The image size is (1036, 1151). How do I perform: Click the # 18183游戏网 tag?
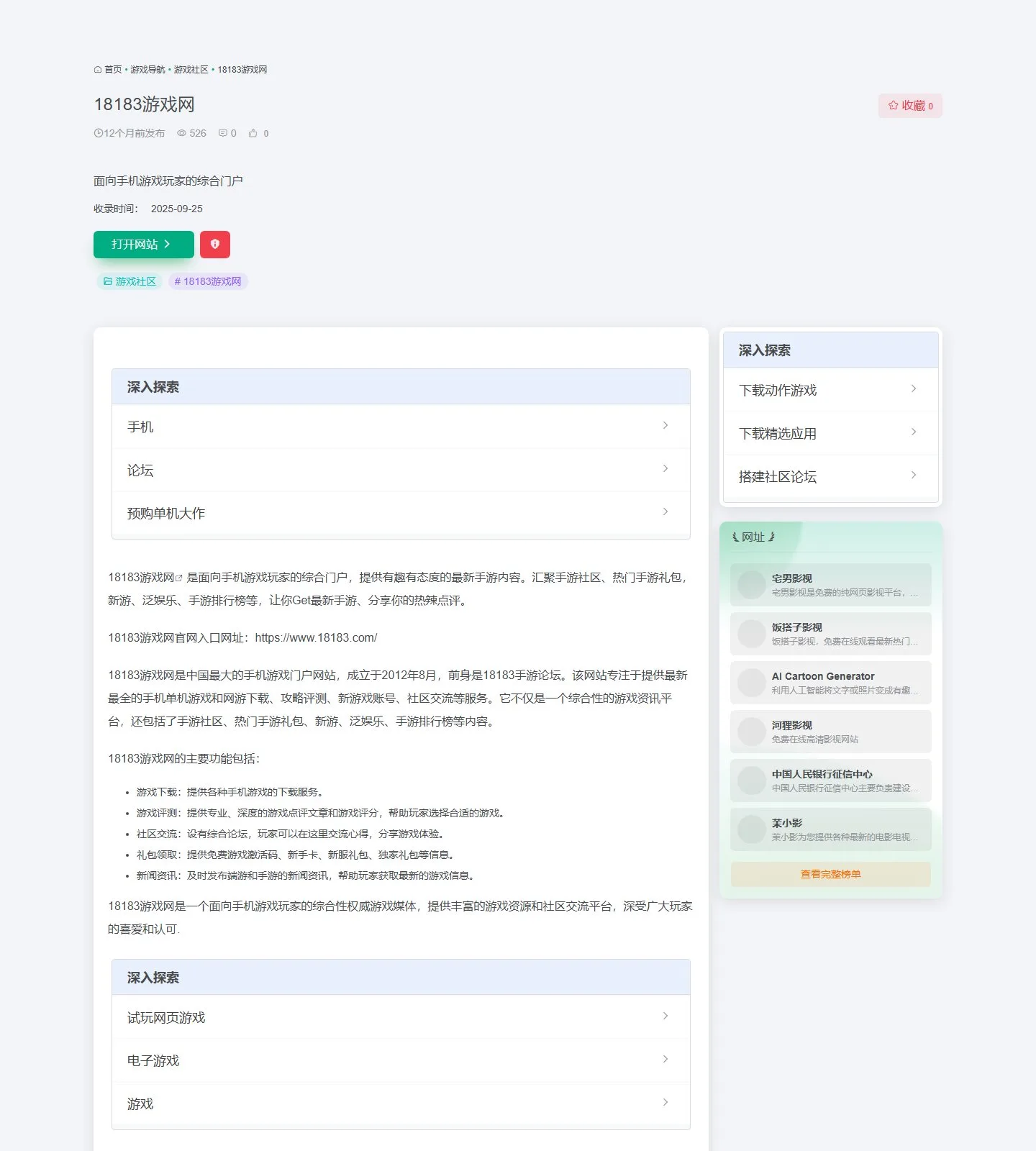[x=208, y=281]
